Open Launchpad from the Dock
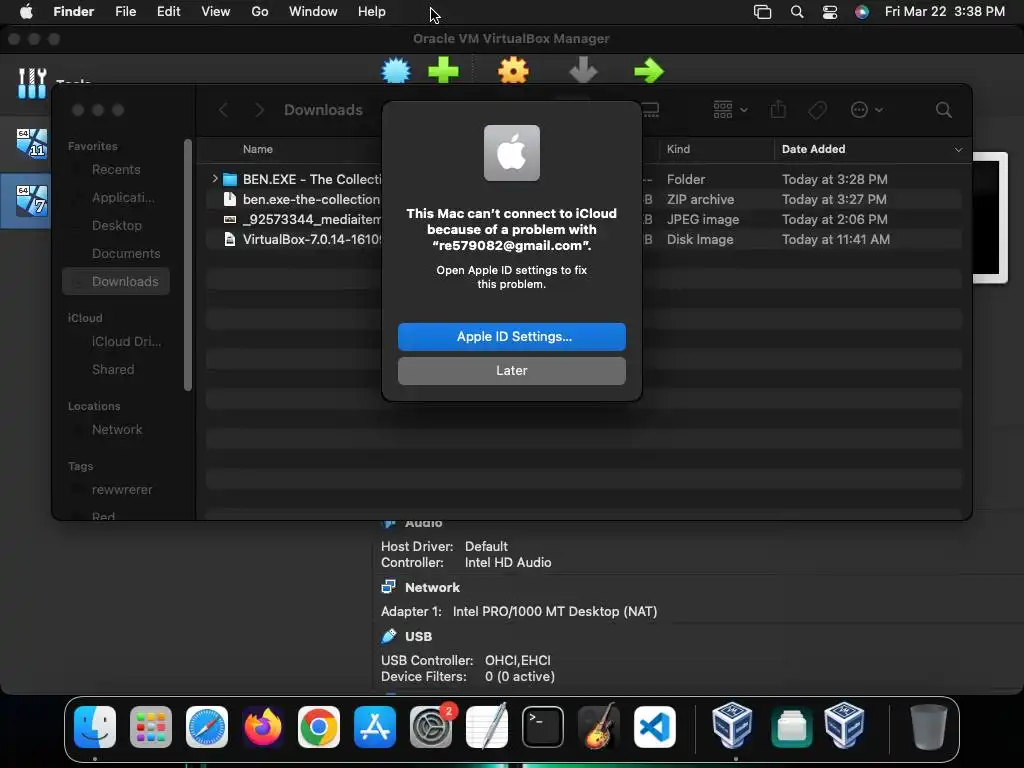 click(x=151, y=727)
